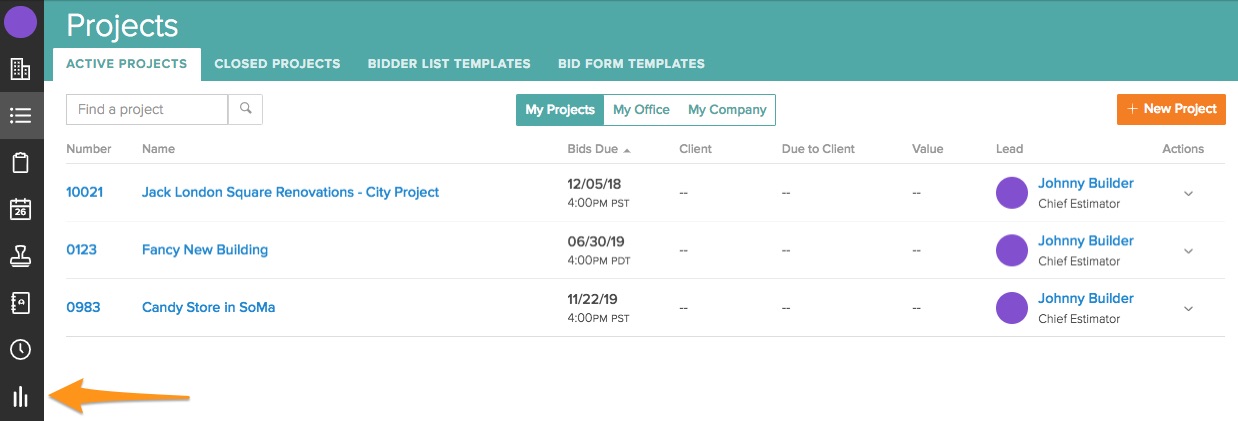Switch view to My Projects
Screen dimensions: 1238x421
tap(560, 110)
